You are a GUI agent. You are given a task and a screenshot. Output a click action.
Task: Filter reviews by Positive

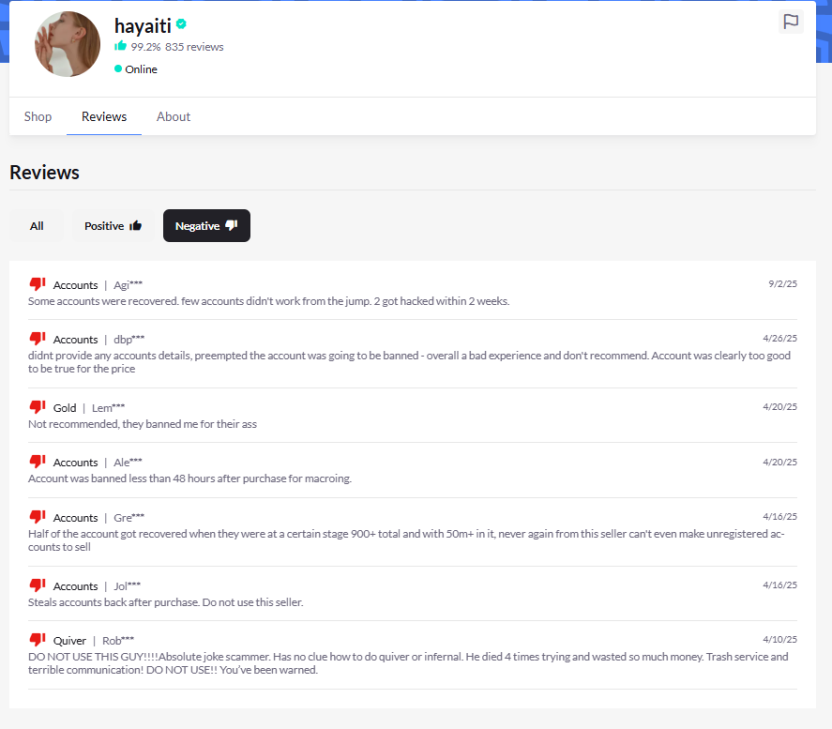click(113, 226)
